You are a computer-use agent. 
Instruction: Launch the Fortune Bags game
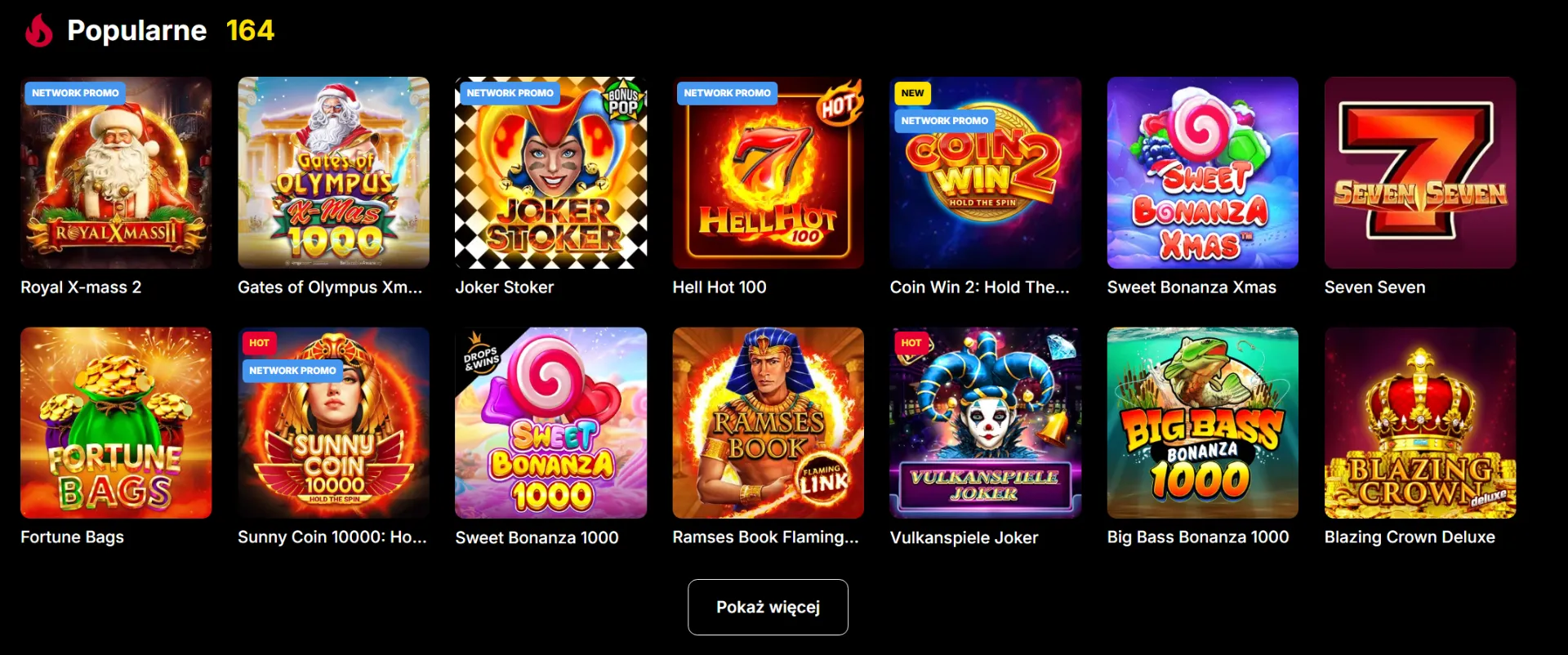pyautogui.click(x=116, y=423)
